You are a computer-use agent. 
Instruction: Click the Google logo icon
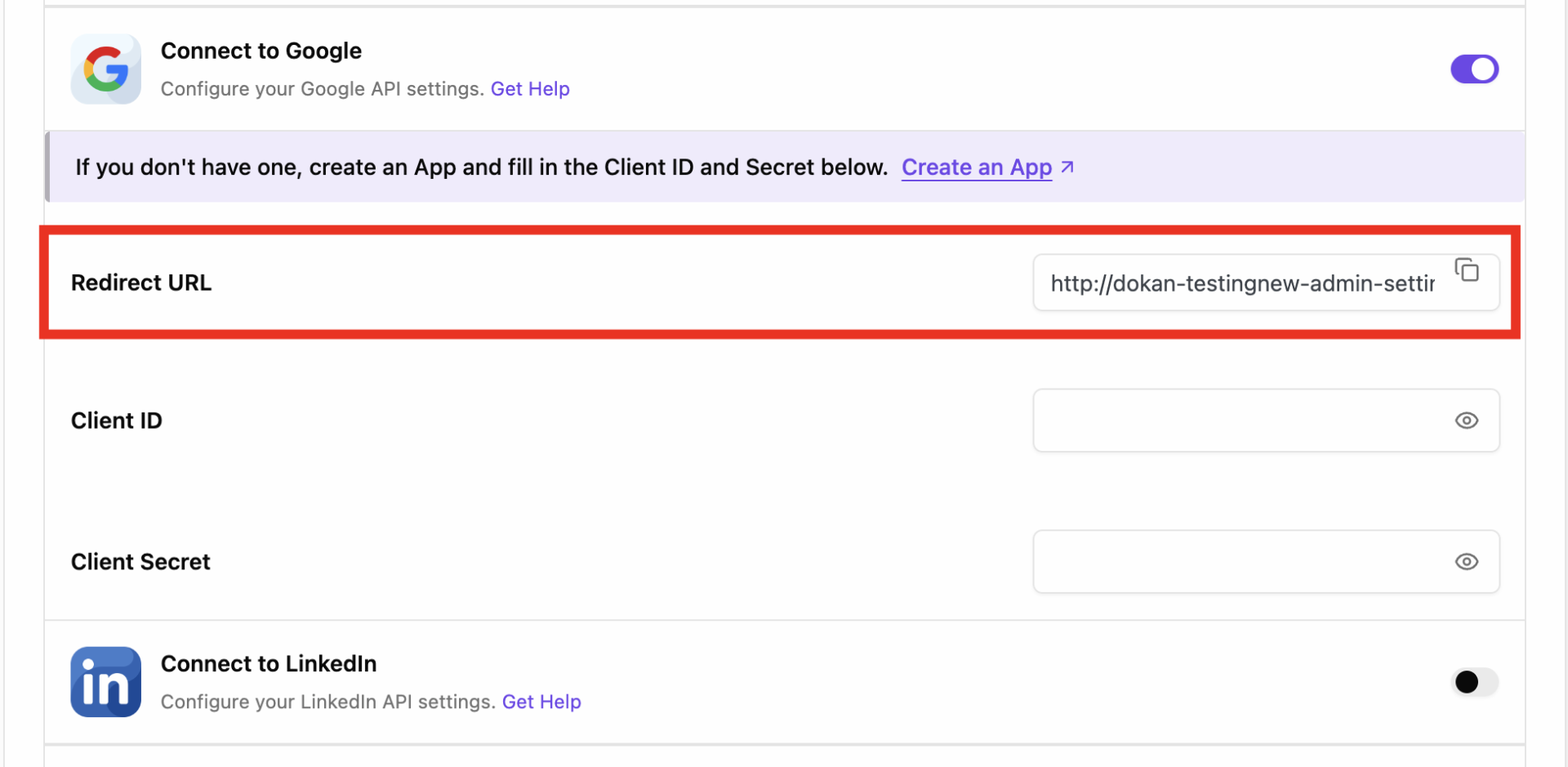point(105,69)
